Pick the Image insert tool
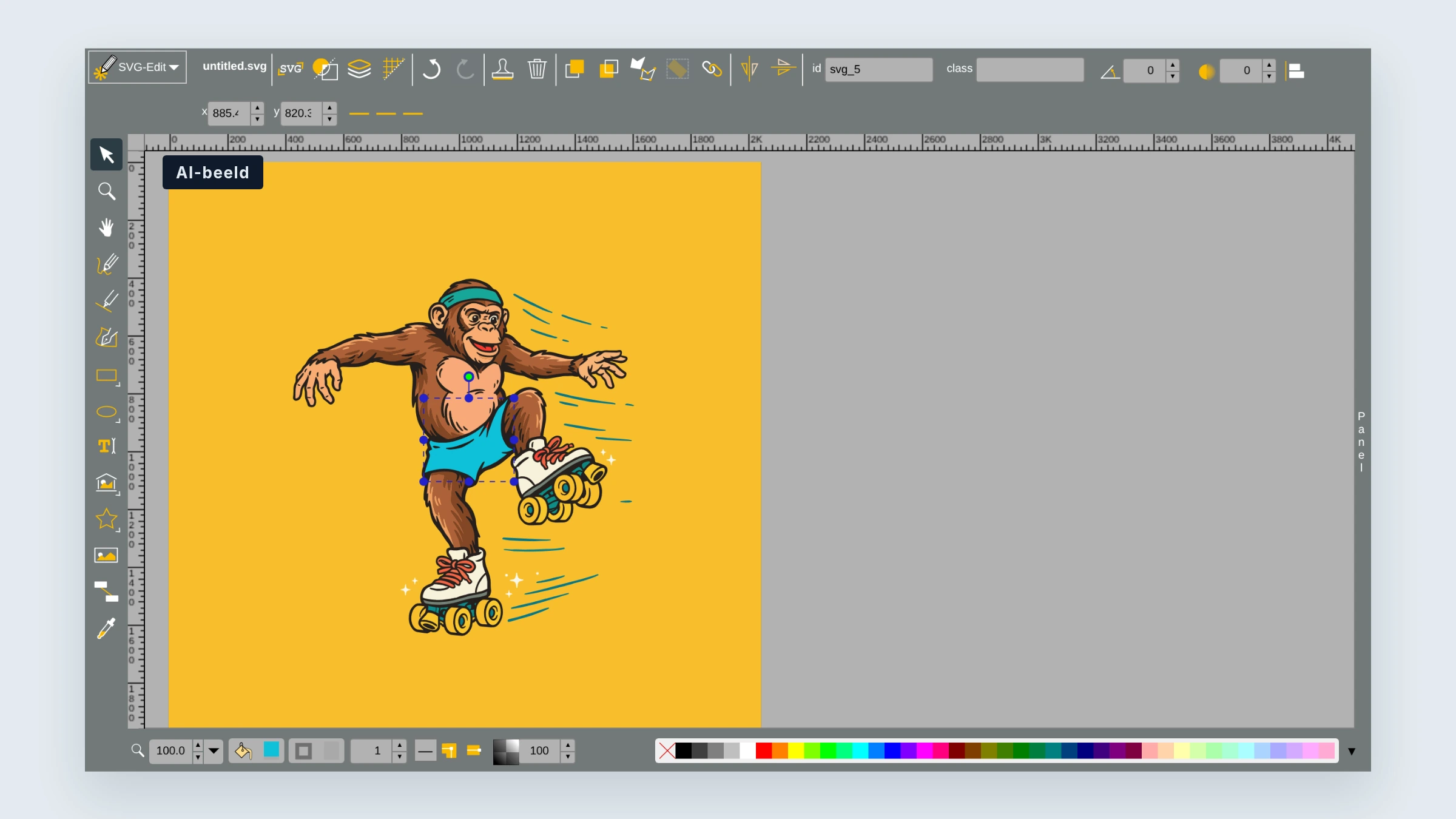This screenshot has width=1456, height=819. pyautogui.click(x=106, y=556)
